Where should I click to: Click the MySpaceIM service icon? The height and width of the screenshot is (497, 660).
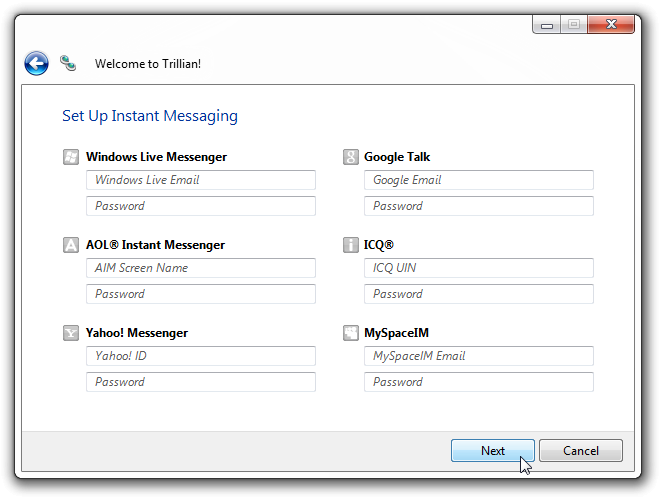coord(351,333)
